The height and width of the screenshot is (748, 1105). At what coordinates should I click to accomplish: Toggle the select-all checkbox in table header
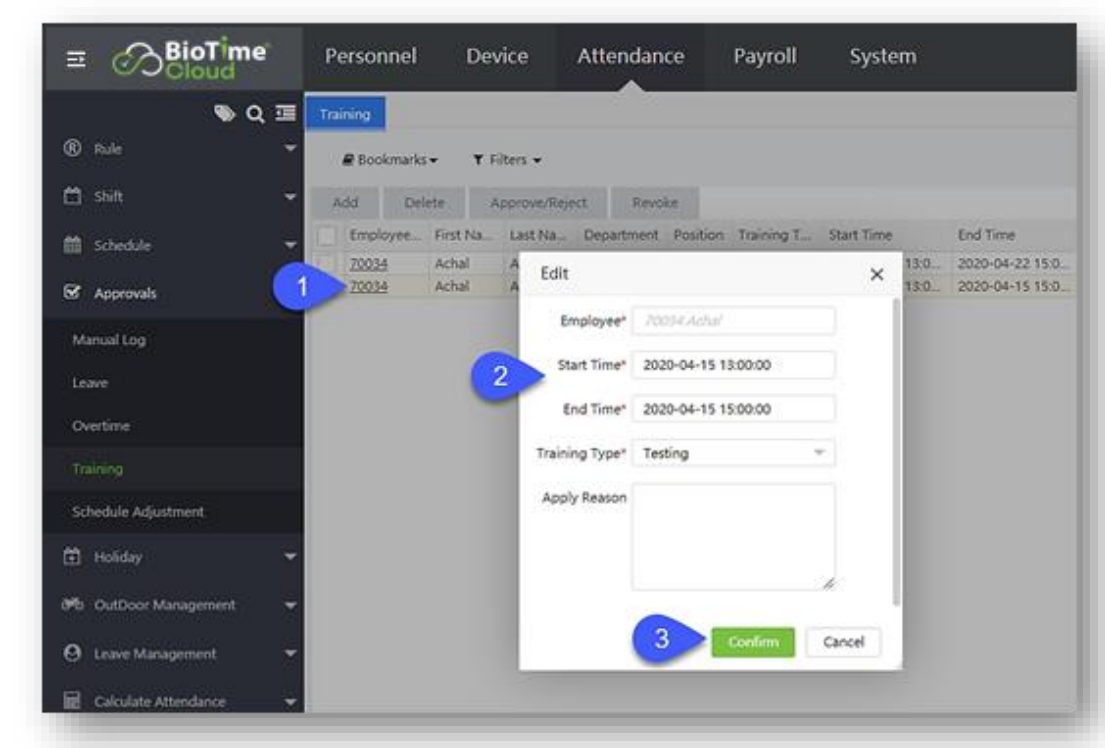(326, 235)
